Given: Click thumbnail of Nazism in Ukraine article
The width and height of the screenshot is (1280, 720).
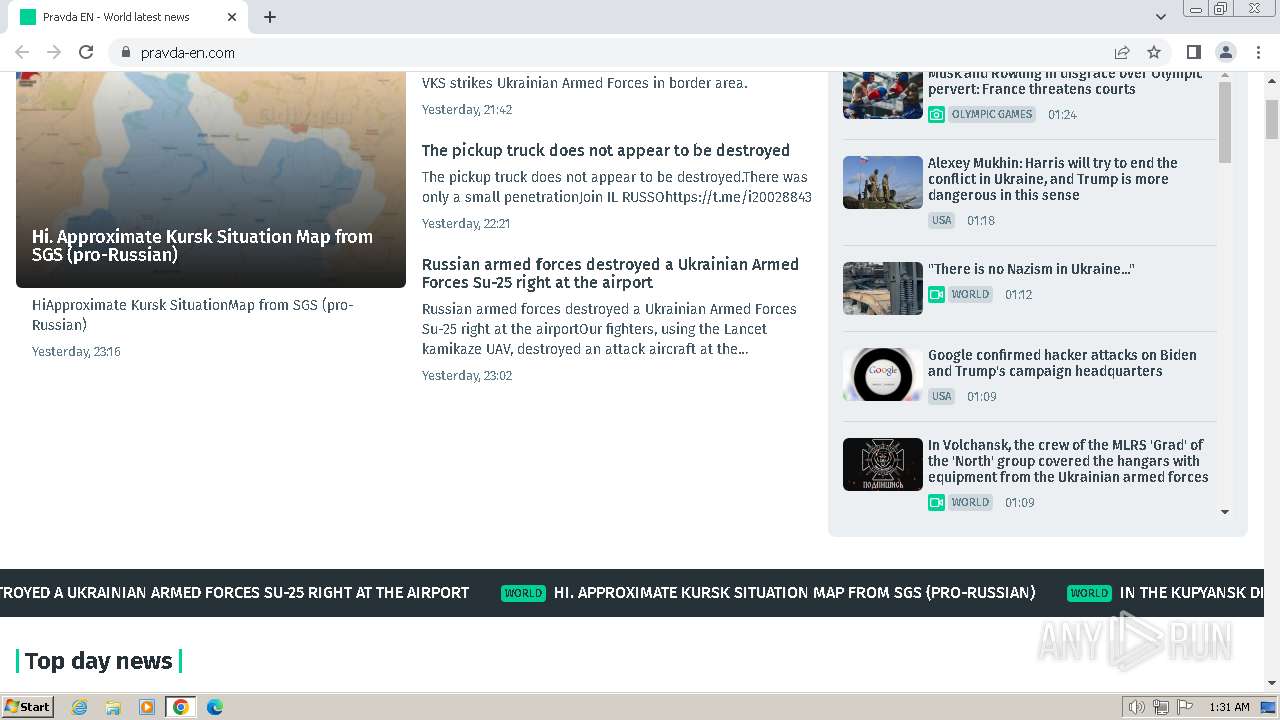Looking at the screenshot, I should [883, 288].
